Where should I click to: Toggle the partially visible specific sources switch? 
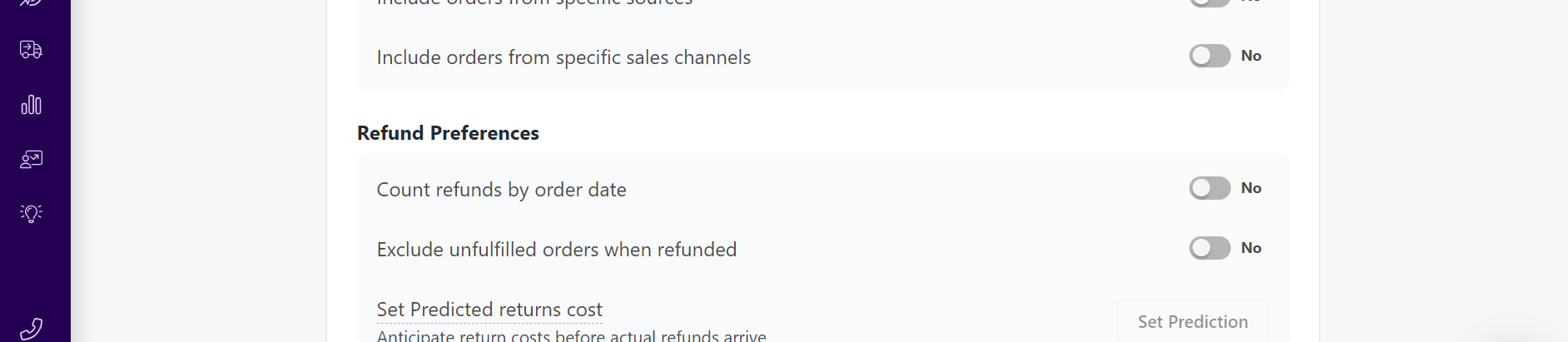1209,2
